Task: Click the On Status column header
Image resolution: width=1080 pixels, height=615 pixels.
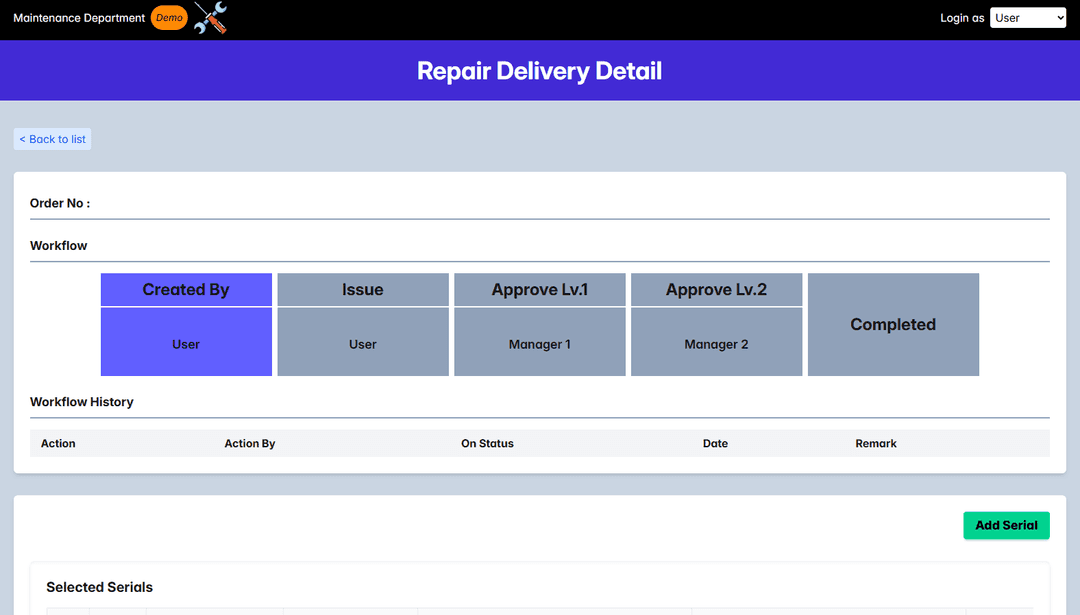Action: (487, 443)
